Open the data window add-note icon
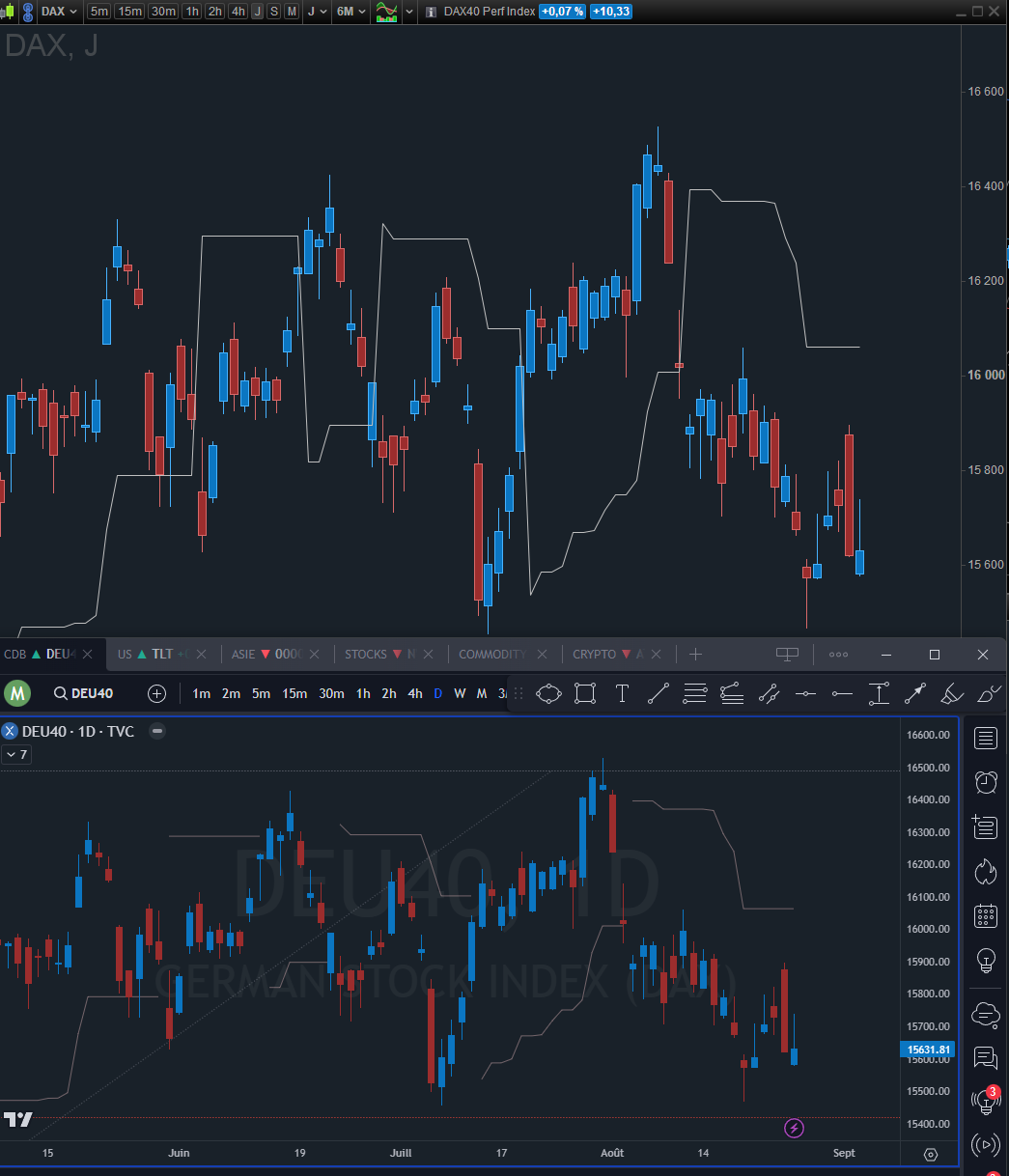 [x=986, y=826]
